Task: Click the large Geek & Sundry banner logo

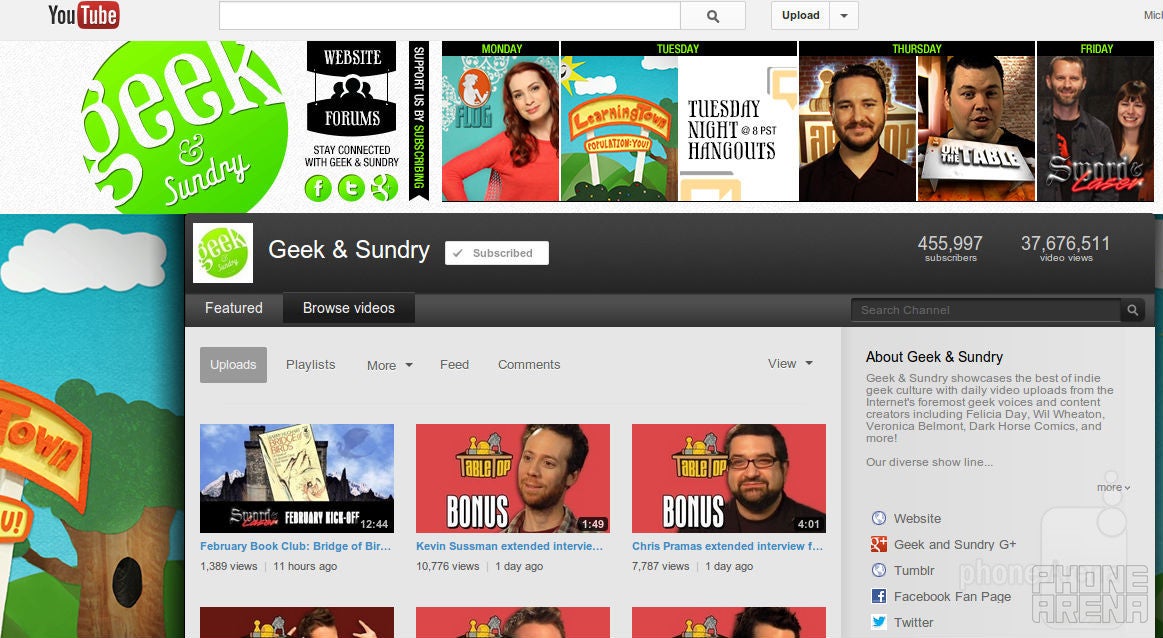Action: [184, 126]
